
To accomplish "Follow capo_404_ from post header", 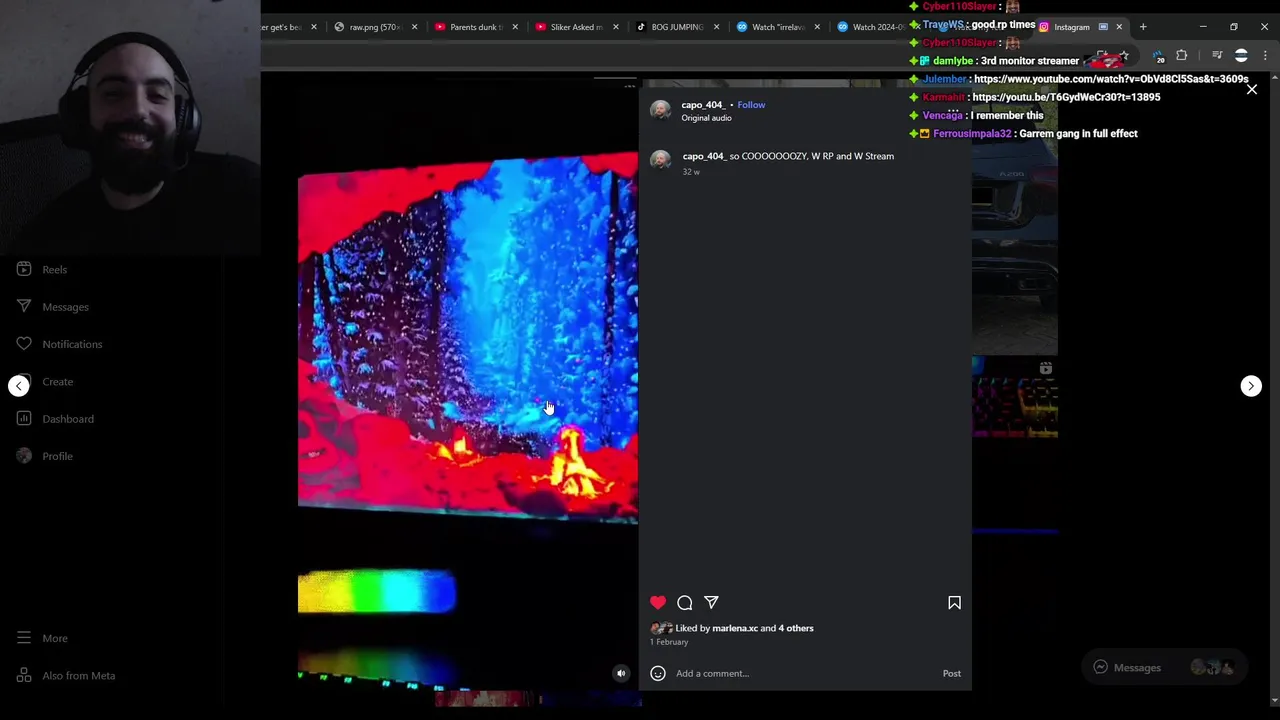I will pos(751,105).
